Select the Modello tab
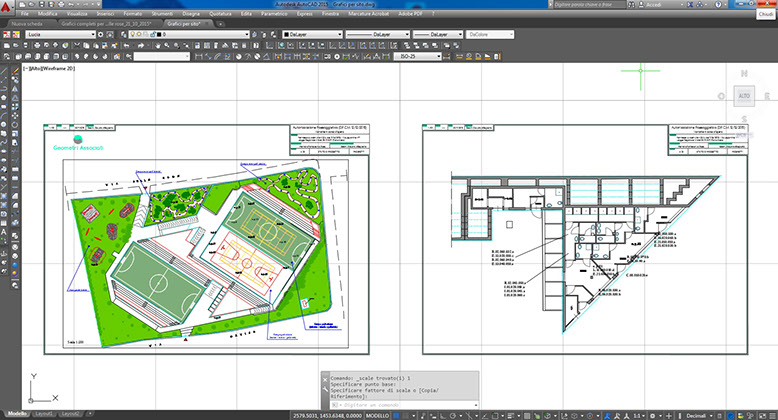 pos(16,413)
